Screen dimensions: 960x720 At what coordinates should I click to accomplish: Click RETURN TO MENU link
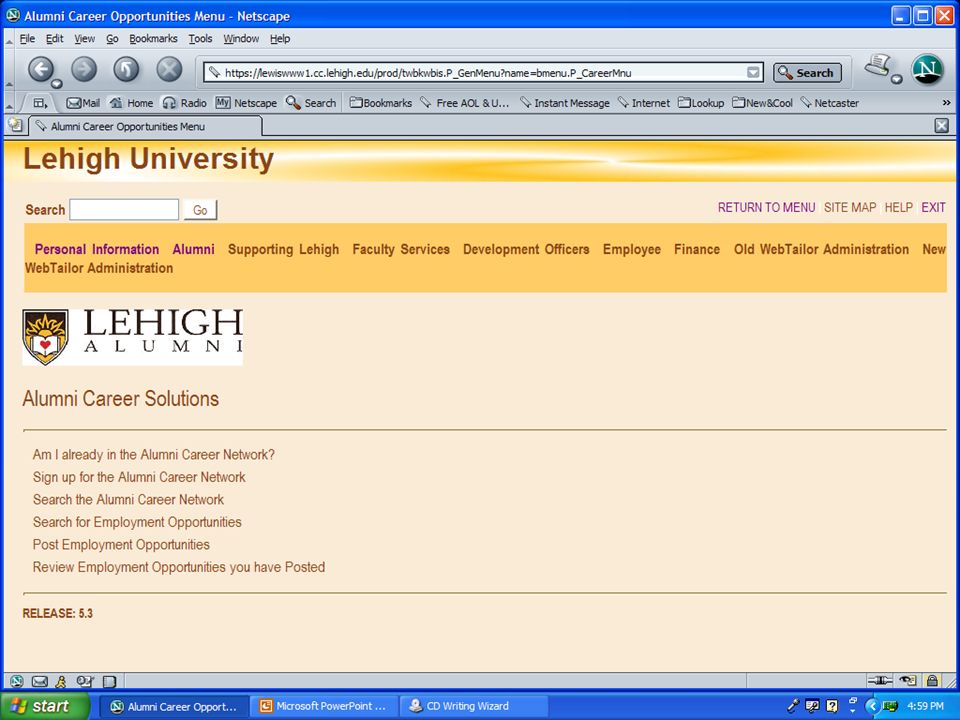[x=767, y=208]
